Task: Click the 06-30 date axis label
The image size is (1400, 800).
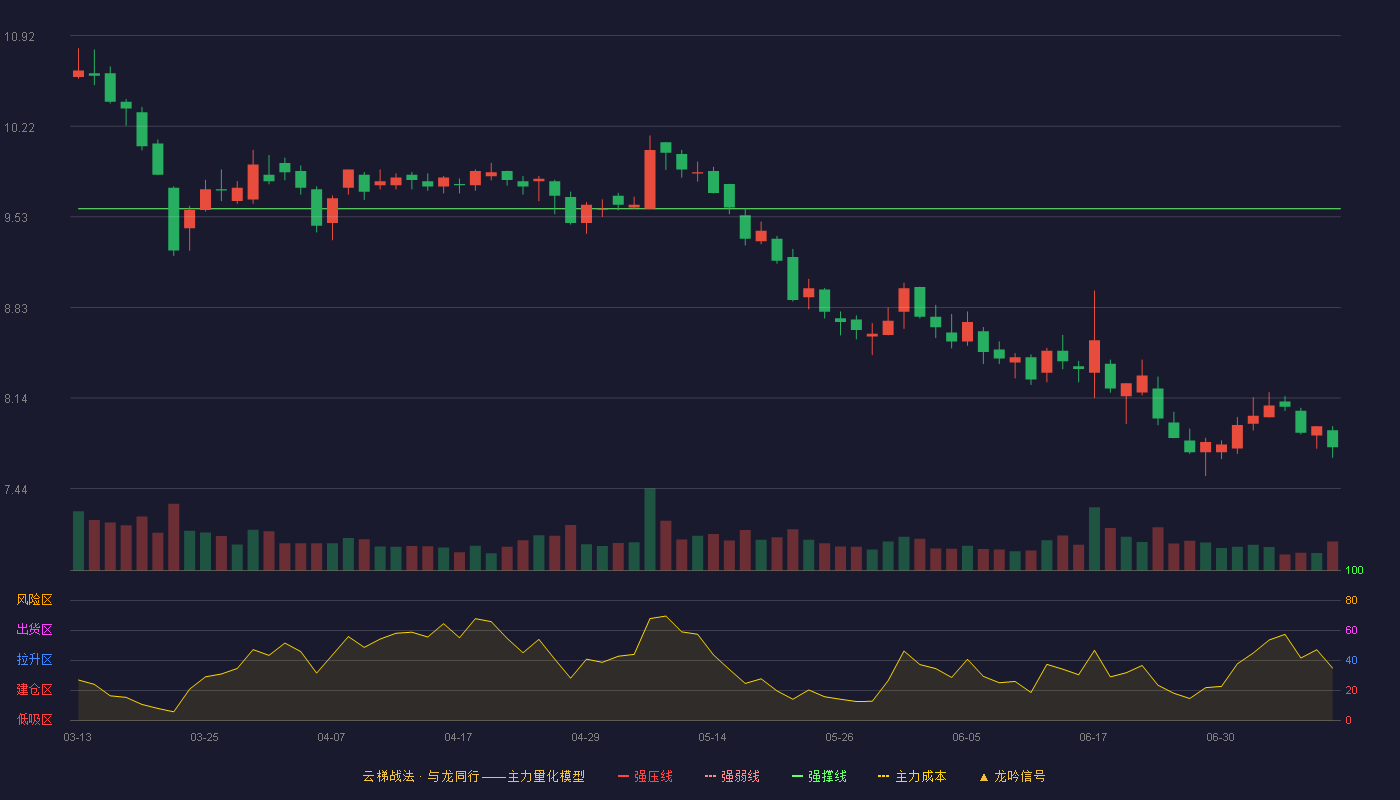Action: 1220,737
